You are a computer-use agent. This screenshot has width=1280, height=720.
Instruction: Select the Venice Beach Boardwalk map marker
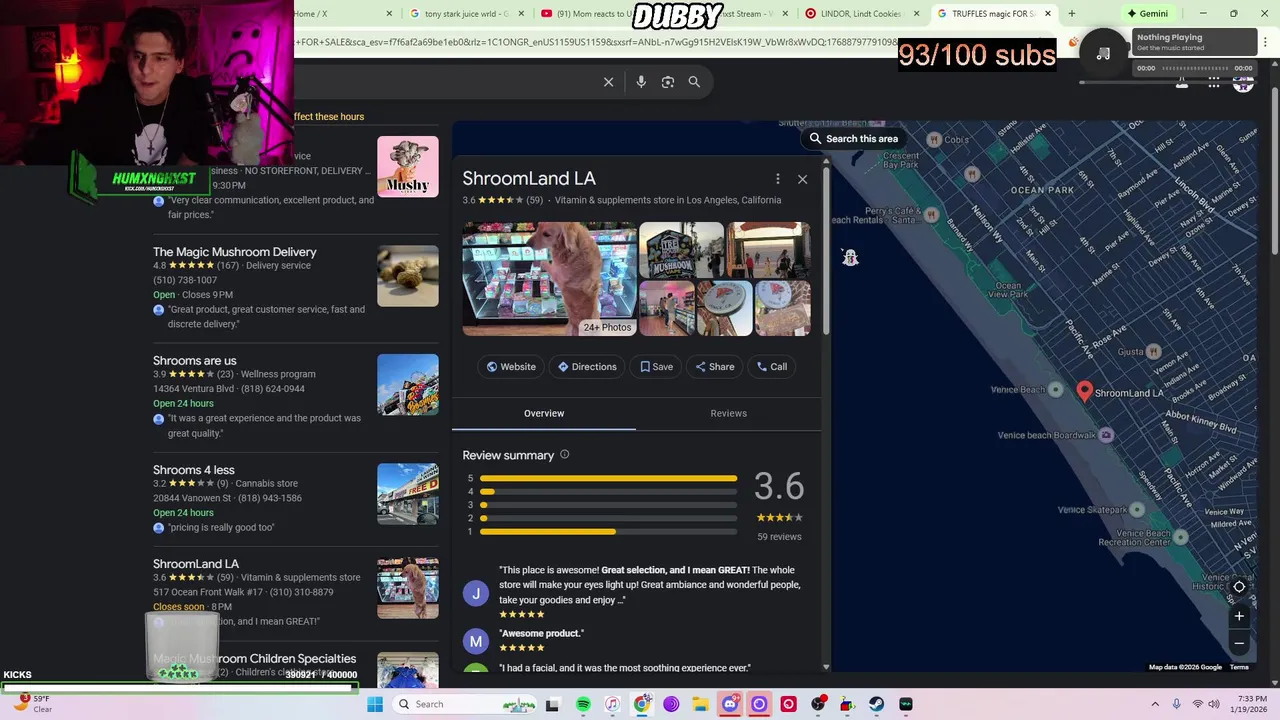click(x=1106, y=435)
